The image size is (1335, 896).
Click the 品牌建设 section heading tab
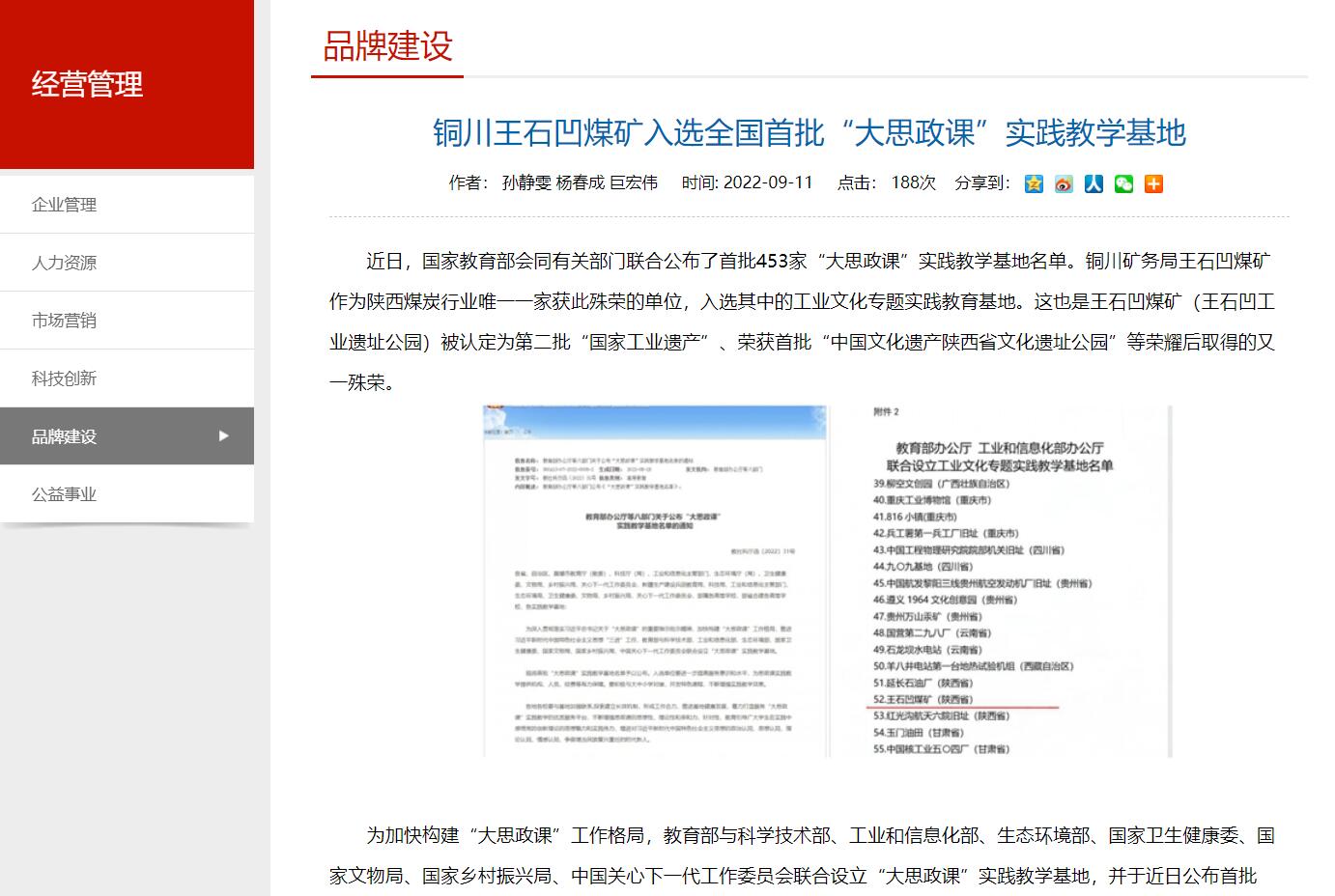click(387, 46)
